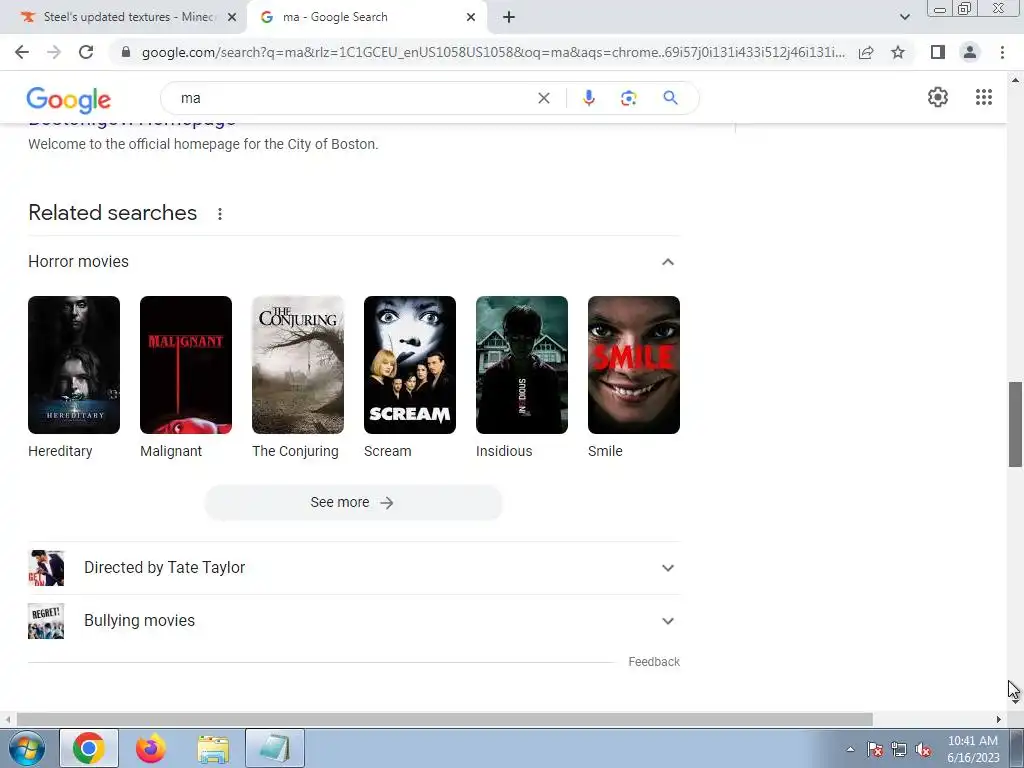Submit search with the magnifier icon
Screen dimensions: 1024x768
click(670, 98)
